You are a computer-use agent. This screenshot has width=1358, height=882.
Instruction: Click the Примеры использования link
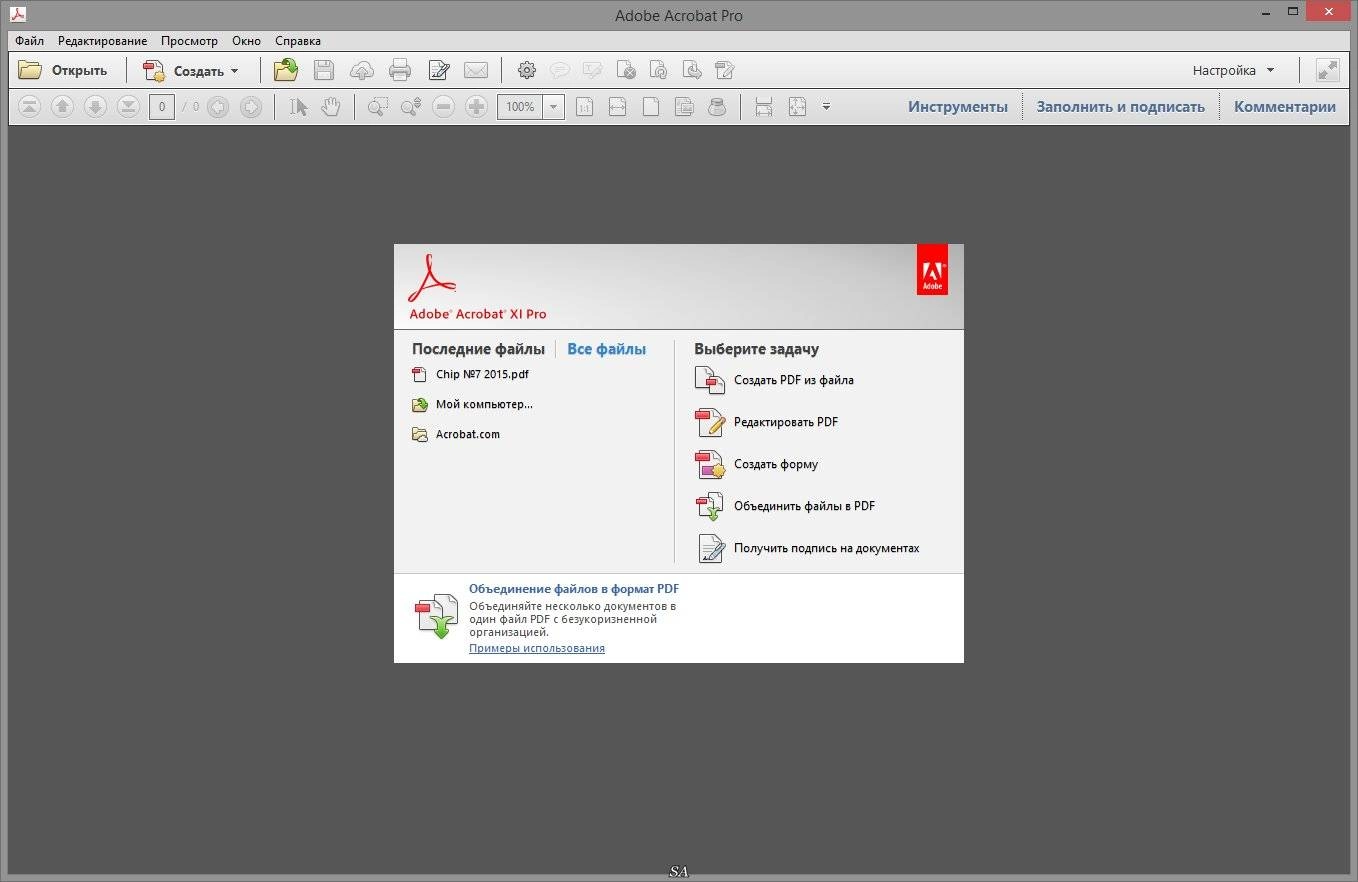[537, 648]
